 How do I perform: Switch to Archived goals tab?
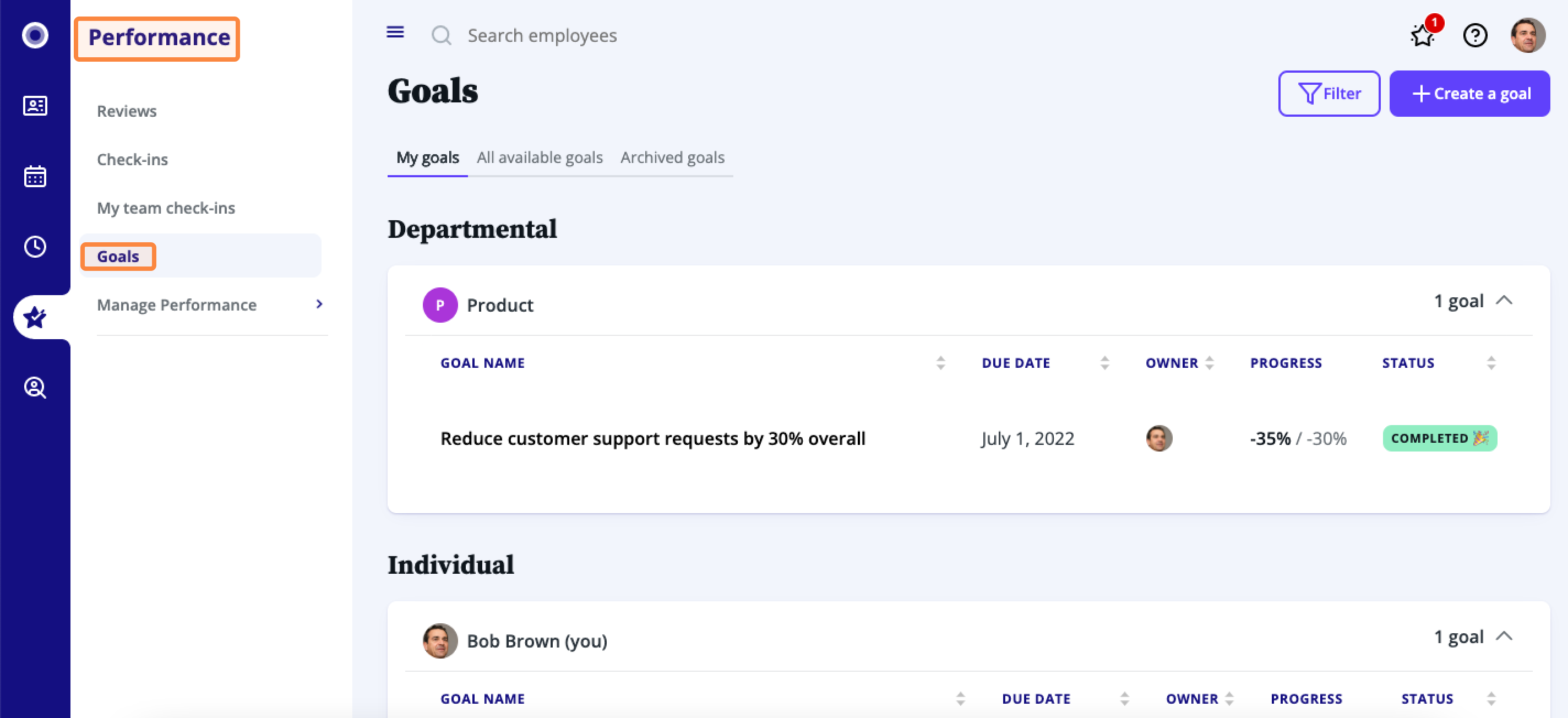click(672, 157)
